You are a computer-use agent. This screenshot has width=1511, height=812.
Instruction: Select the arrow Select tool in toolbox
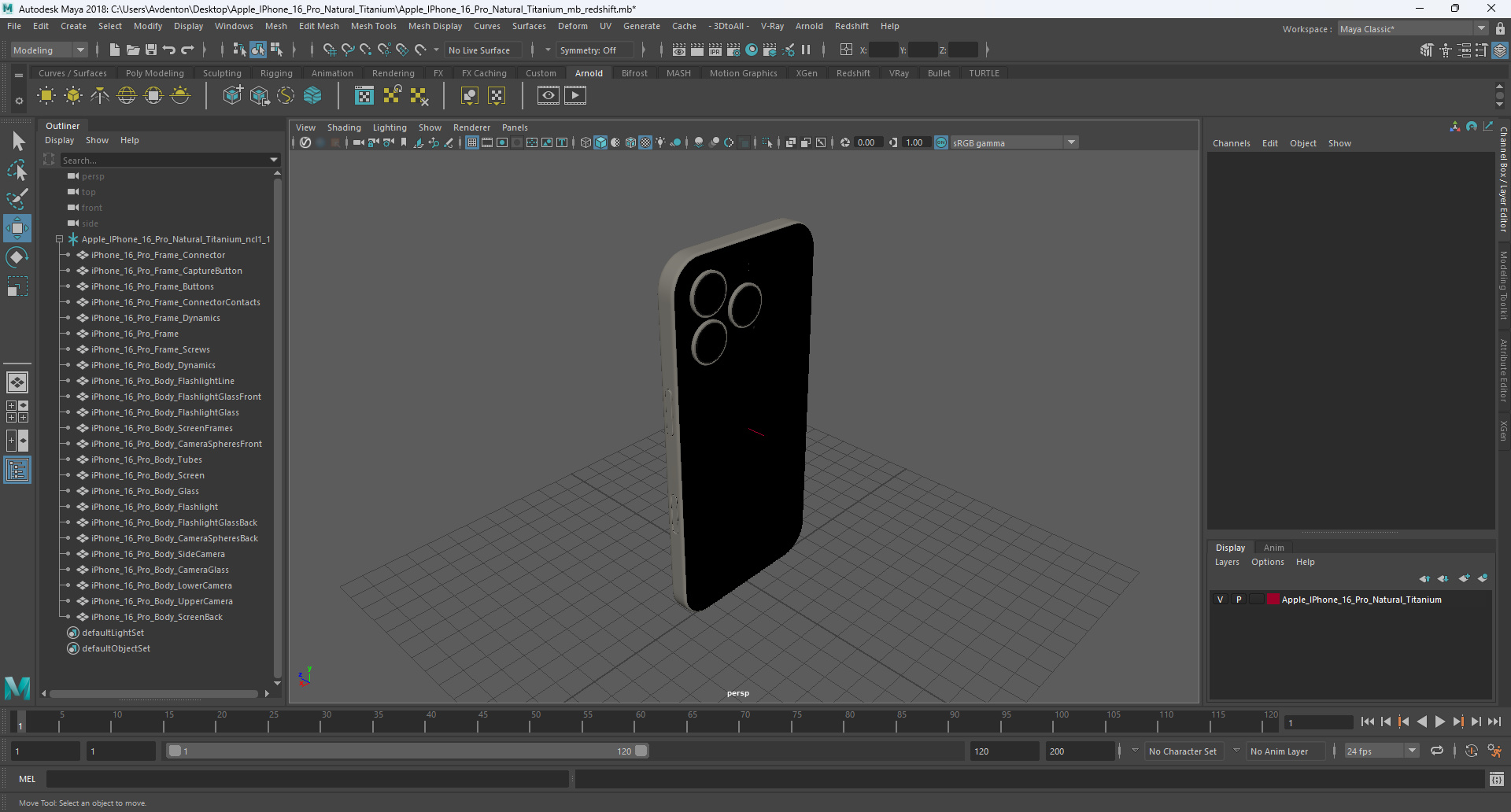[18, 142]
